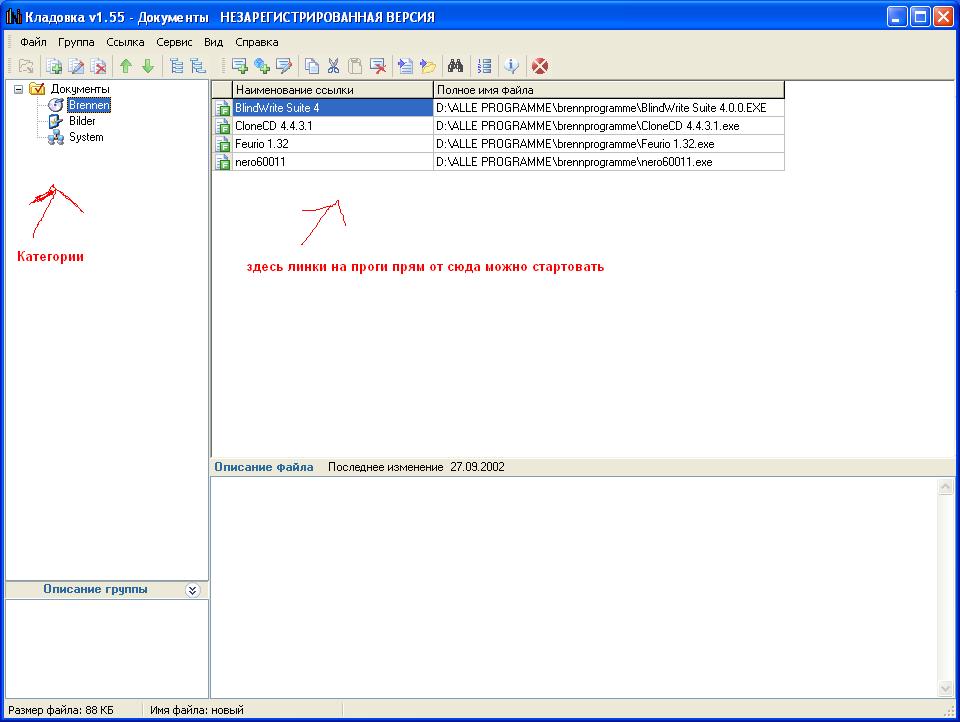Click the edit group pencil icon
960x722 pixels.
(76, 66)
